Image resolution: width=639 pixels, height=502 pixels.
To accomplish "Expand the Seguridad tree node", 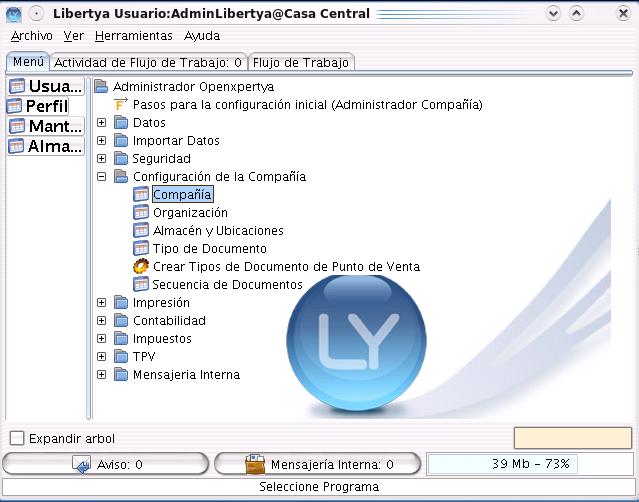I will click(102, 159).
